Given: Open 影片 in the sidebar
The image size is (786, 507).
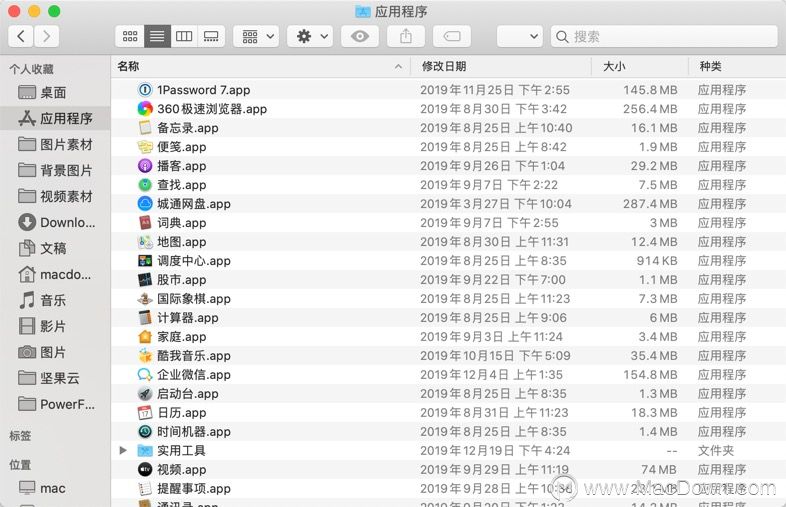Looking at the screenshot, I should coord(55,326).
